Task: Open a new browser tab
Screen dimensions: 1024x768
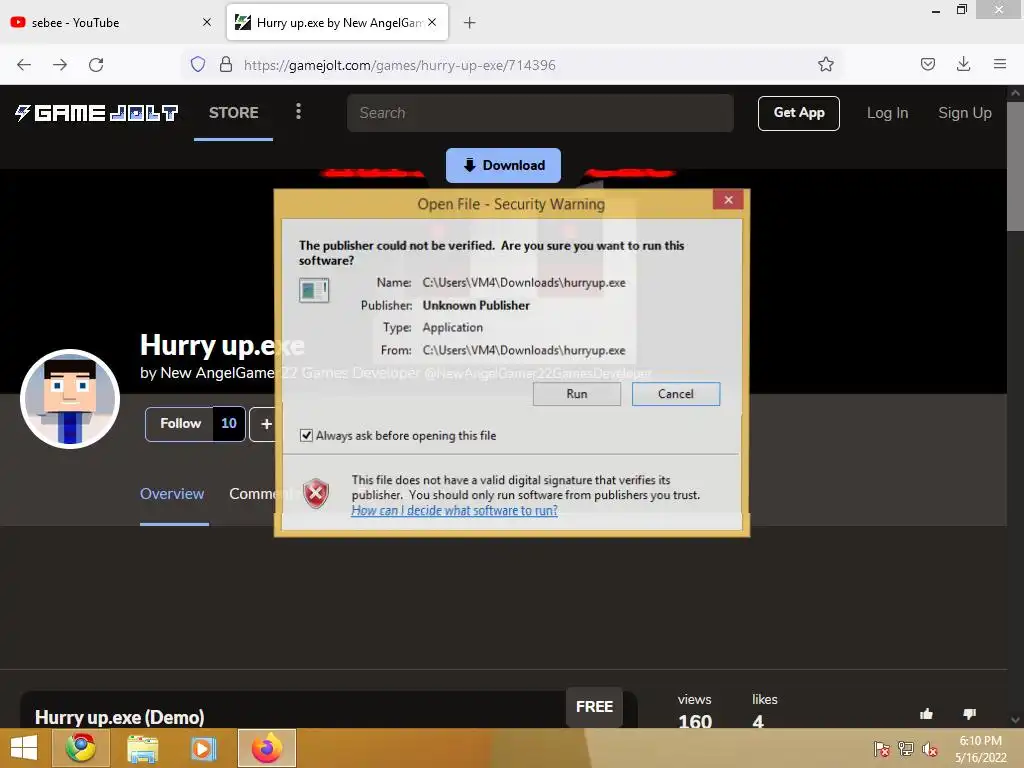Action: [x=470, y=23]
